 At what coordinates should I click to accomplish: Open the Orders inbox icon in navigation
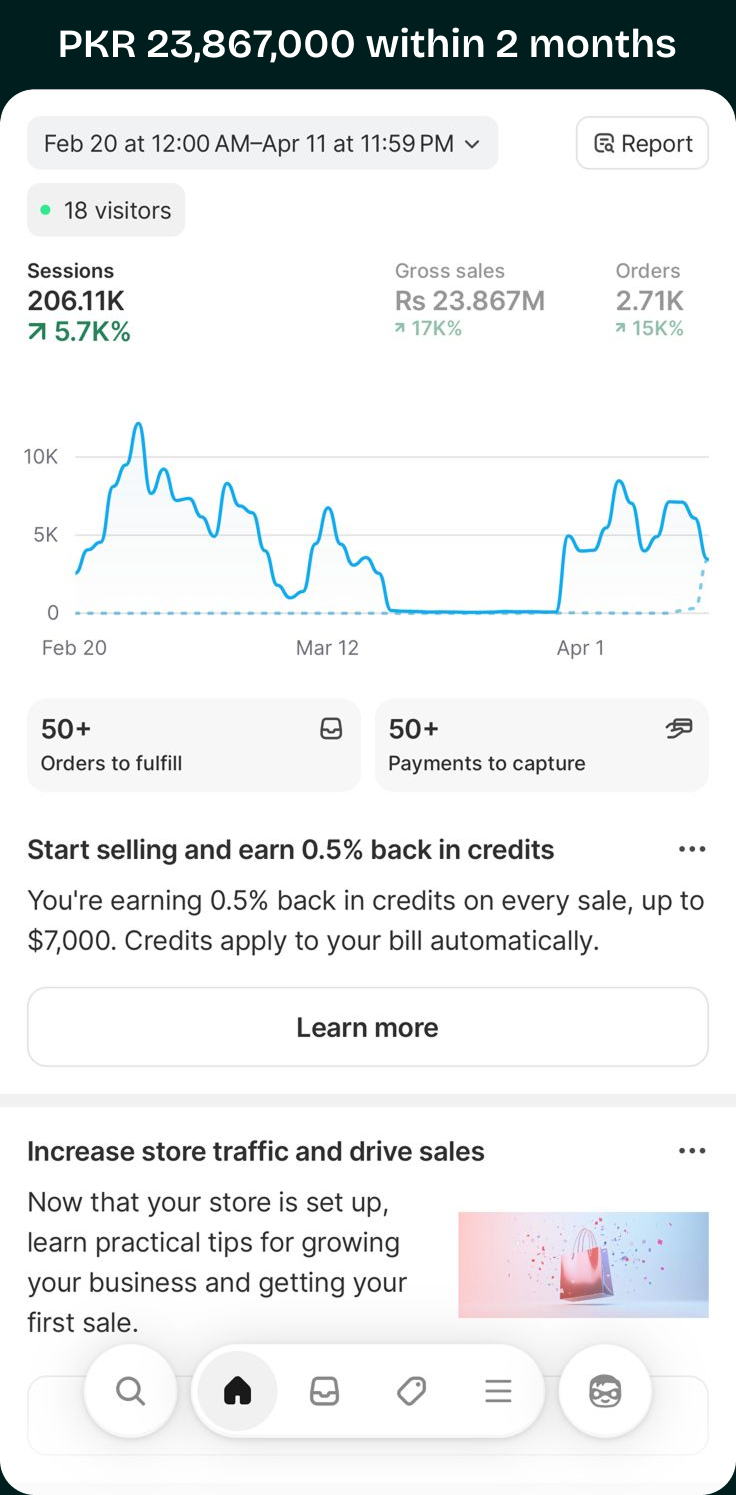click(x=324, y=1391)
